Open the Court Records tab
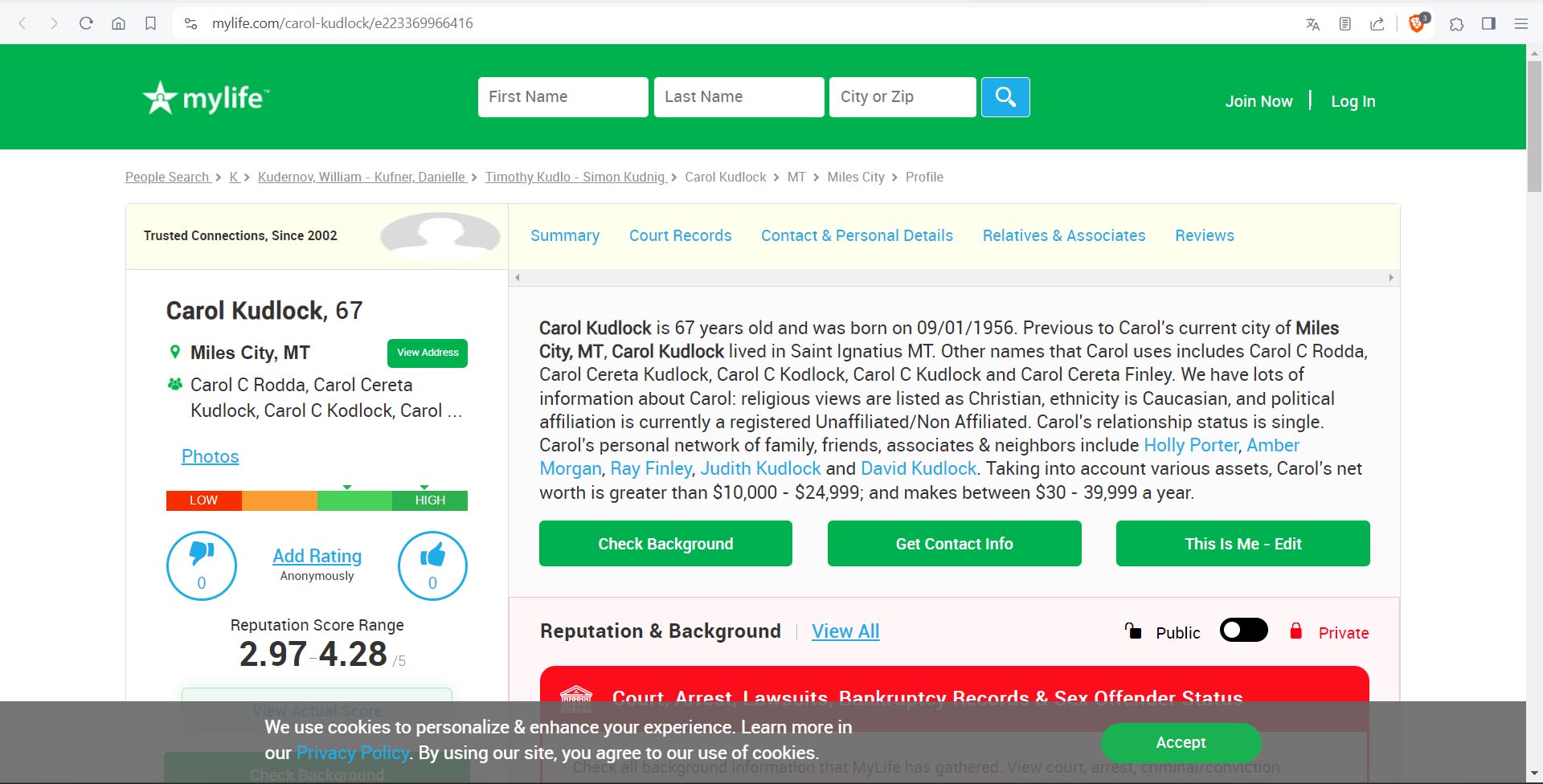 pos(680,235)
